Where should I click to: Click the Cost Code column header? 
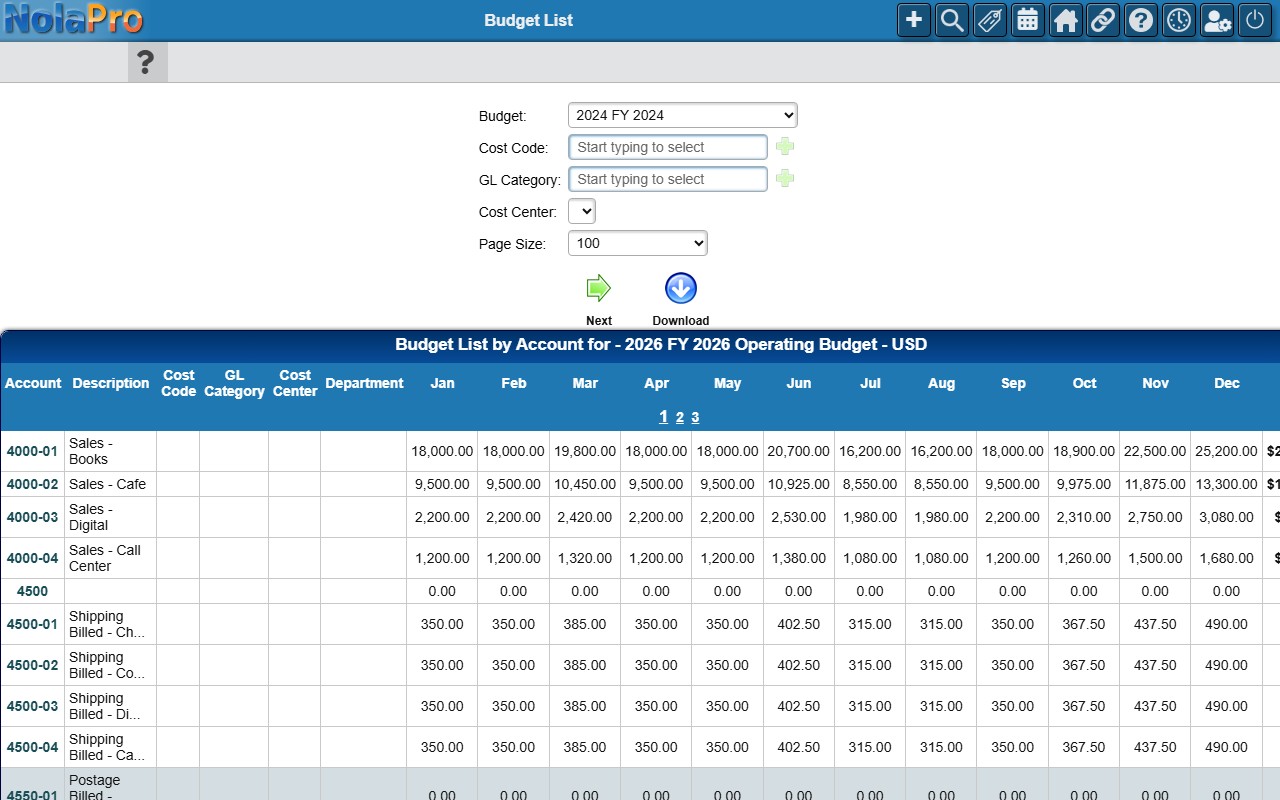pyautogui.click(x=179, y=383)
